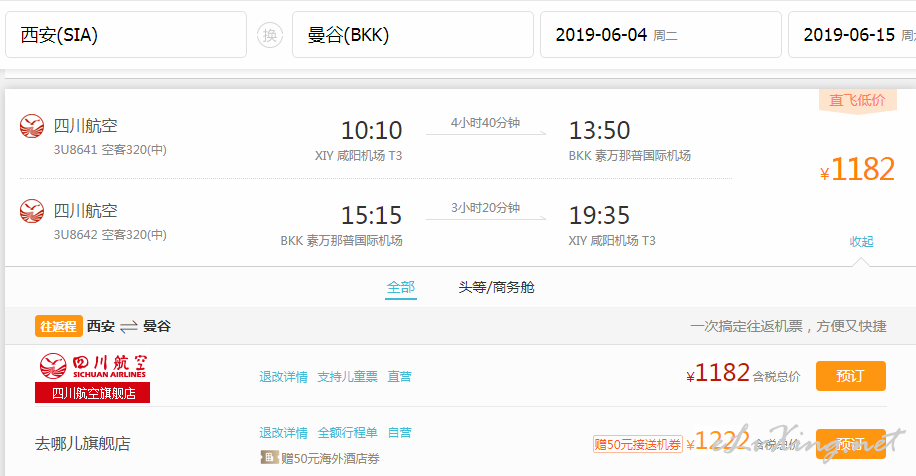Click 自营 label on 去哪儿旗舰店 offer
916x476 pixels.
[399, 433]
